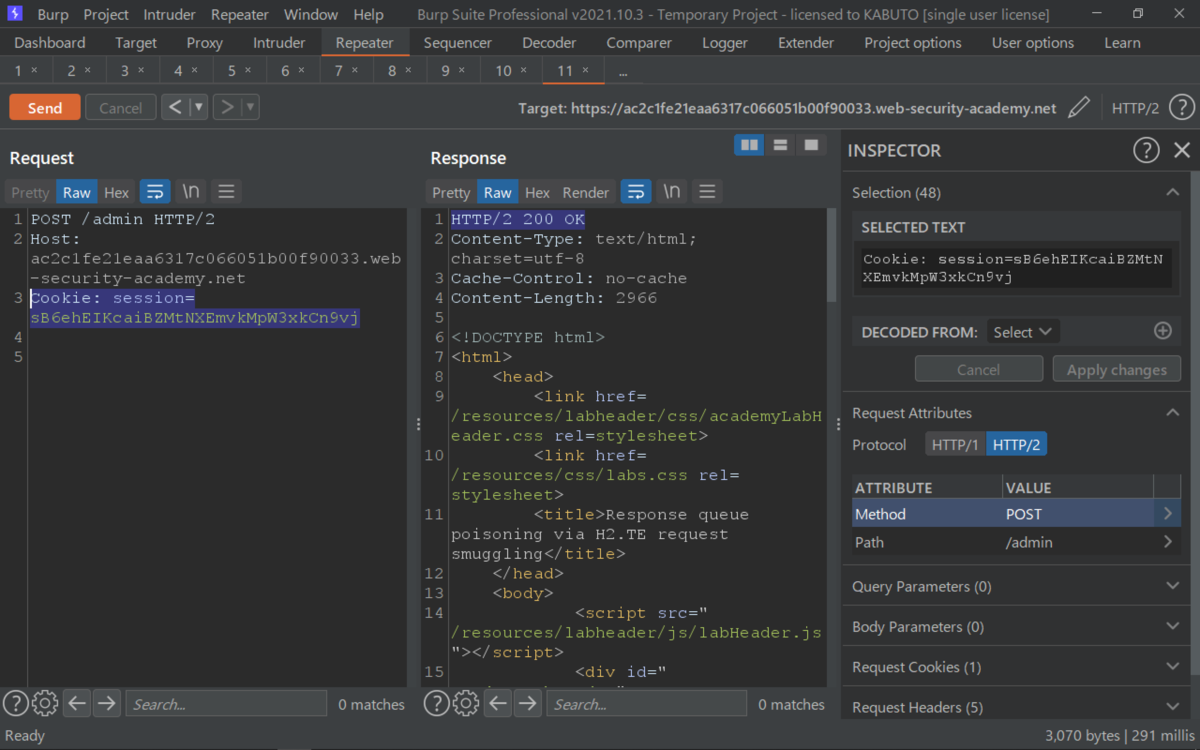Viewport: 1200px width, 750px height.
Task: Open request search settings gear
Action: click(x=45, y=704)
